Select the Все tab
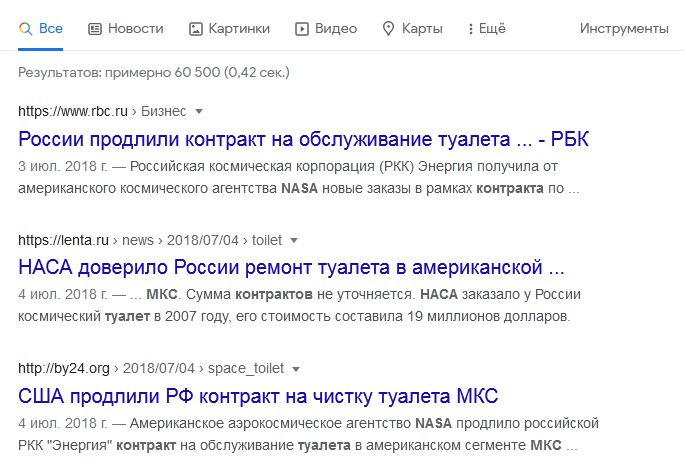 point(41,29)
